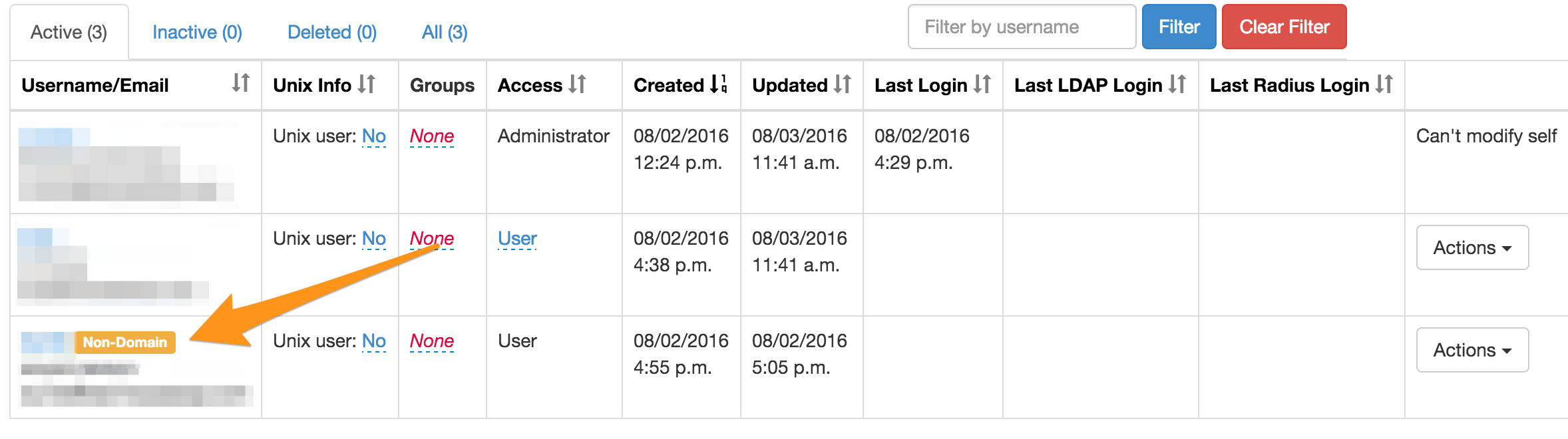This screenshot has height=439, width=1568.
Task: Toggle Unix user No link in third row
Action: point(374,341)
